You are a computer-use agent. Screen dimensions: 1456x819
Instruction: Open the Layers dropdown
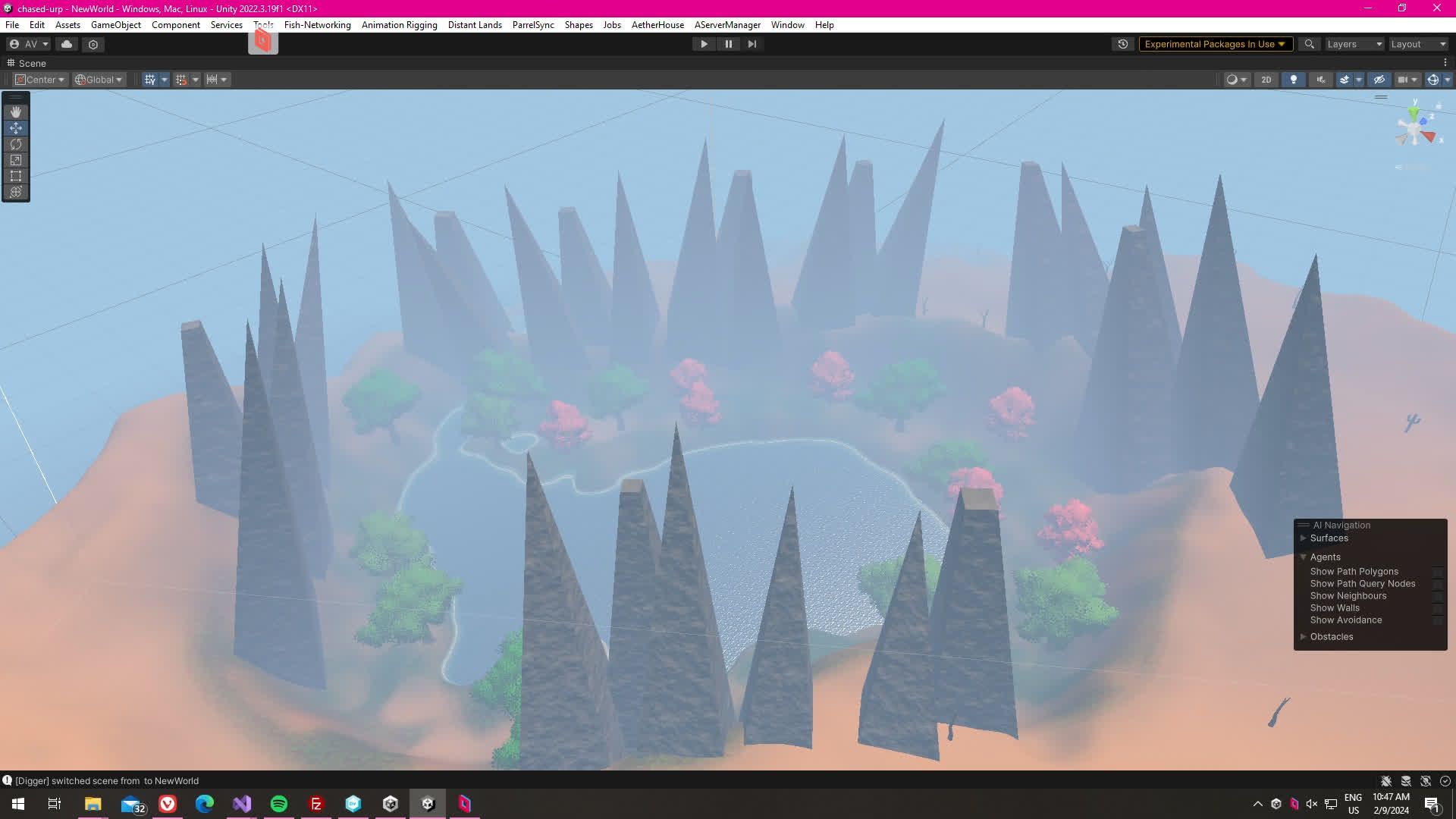point(1354,44)
